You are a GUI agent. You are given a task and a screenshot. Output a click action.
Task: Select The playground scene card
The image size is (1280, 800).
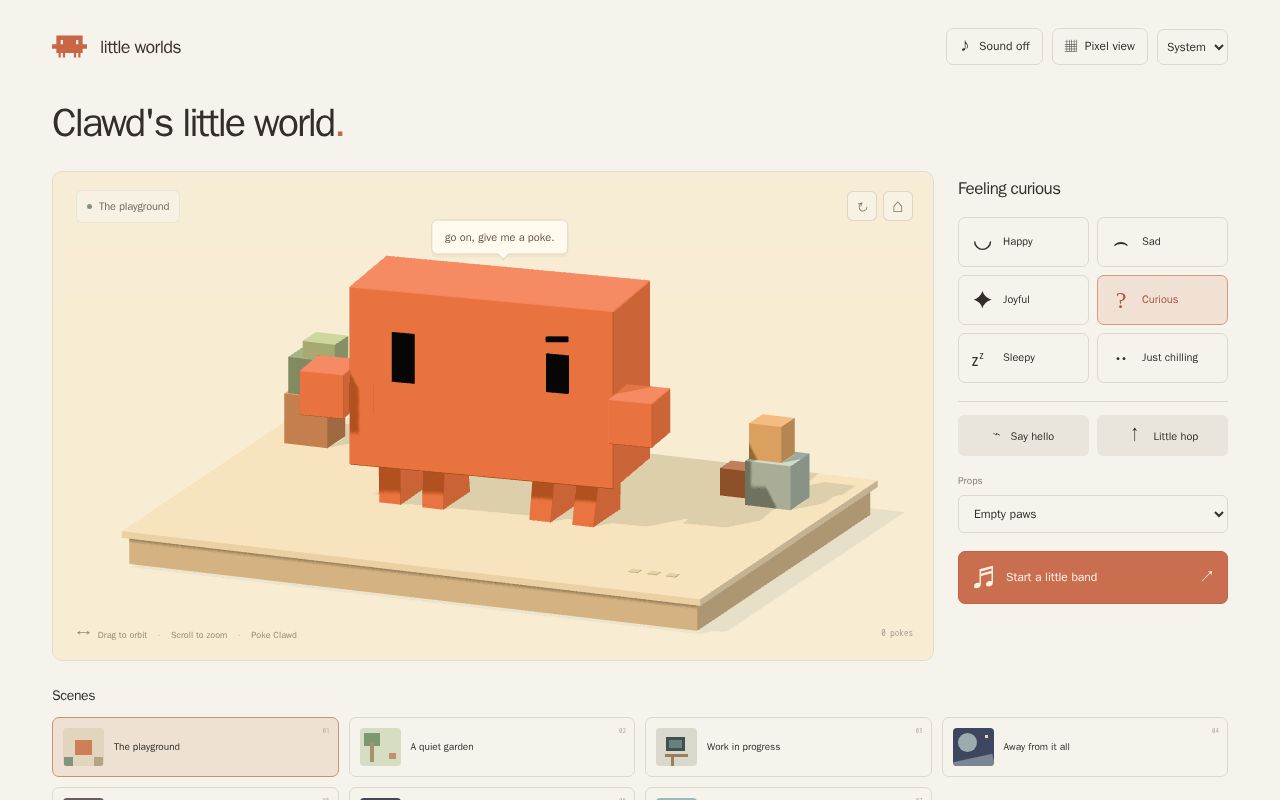(x=195, y=747)
